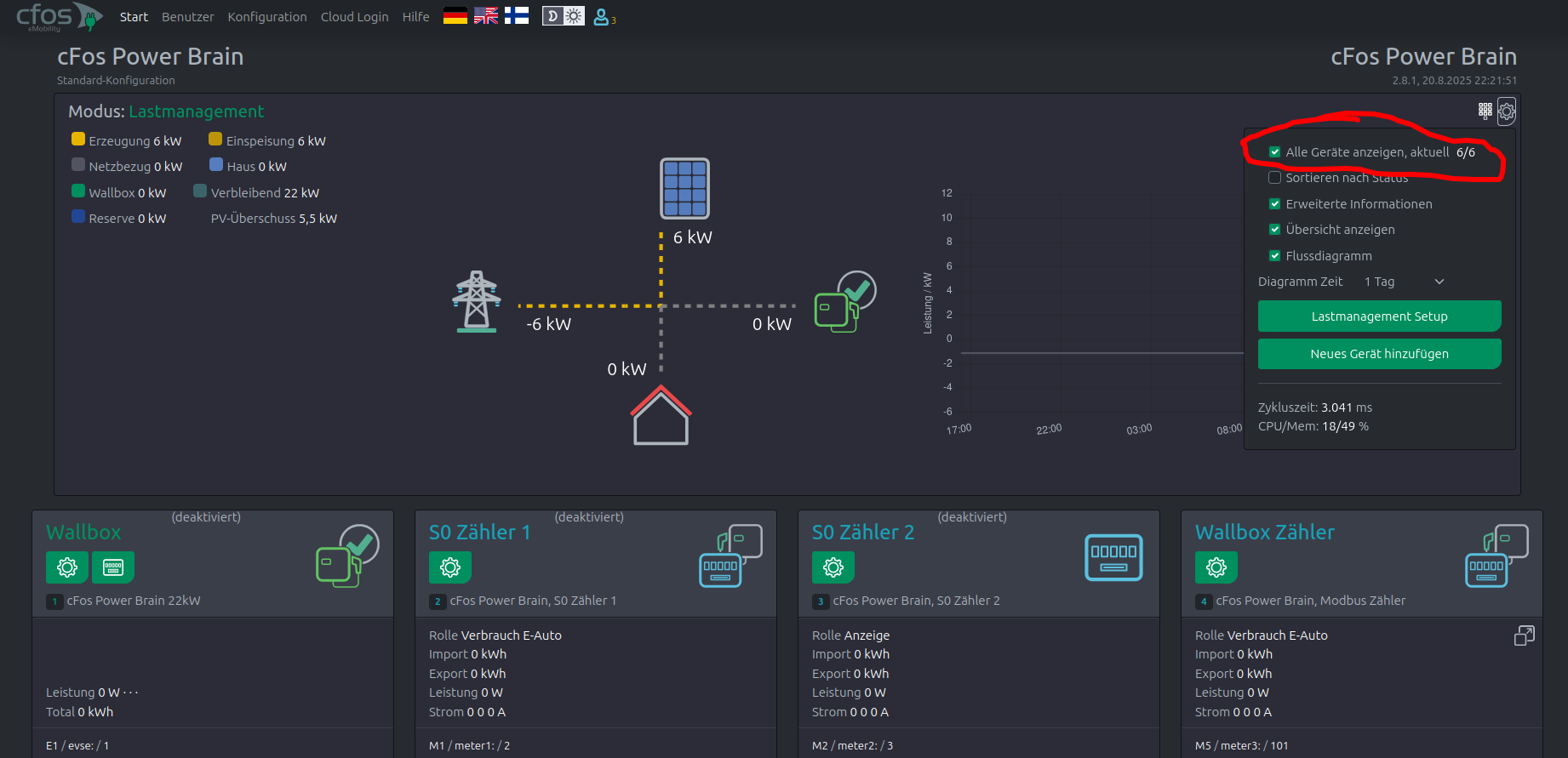Select dark mode moon icon
The height and width of the screenshot is (758, 1568).
pyautogui.click(x=552, y=16)
